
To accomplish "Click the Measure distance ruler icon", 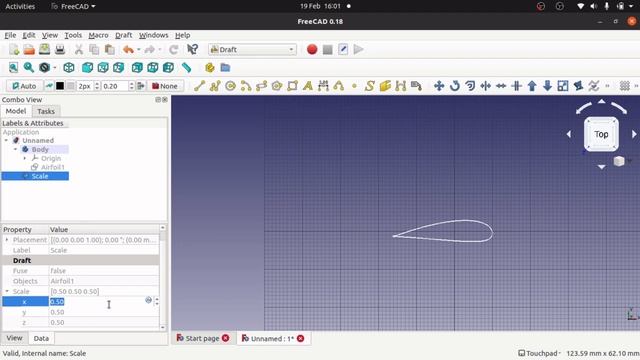I will [x=187, y=67].
